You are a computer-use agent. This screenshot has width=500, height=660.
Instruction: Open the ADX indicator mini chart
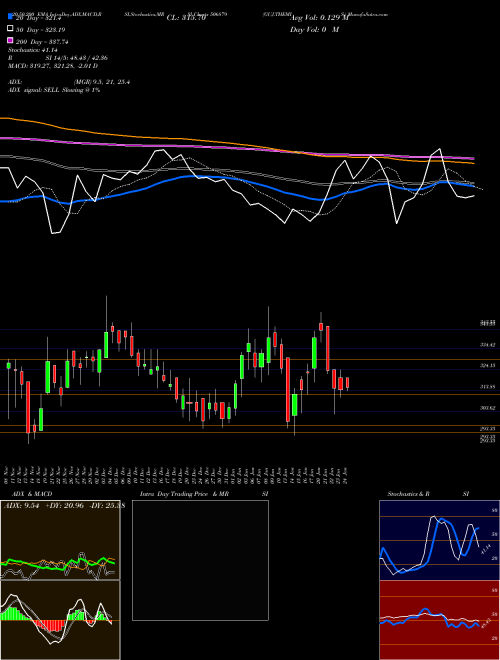click(x=60, y=540)
